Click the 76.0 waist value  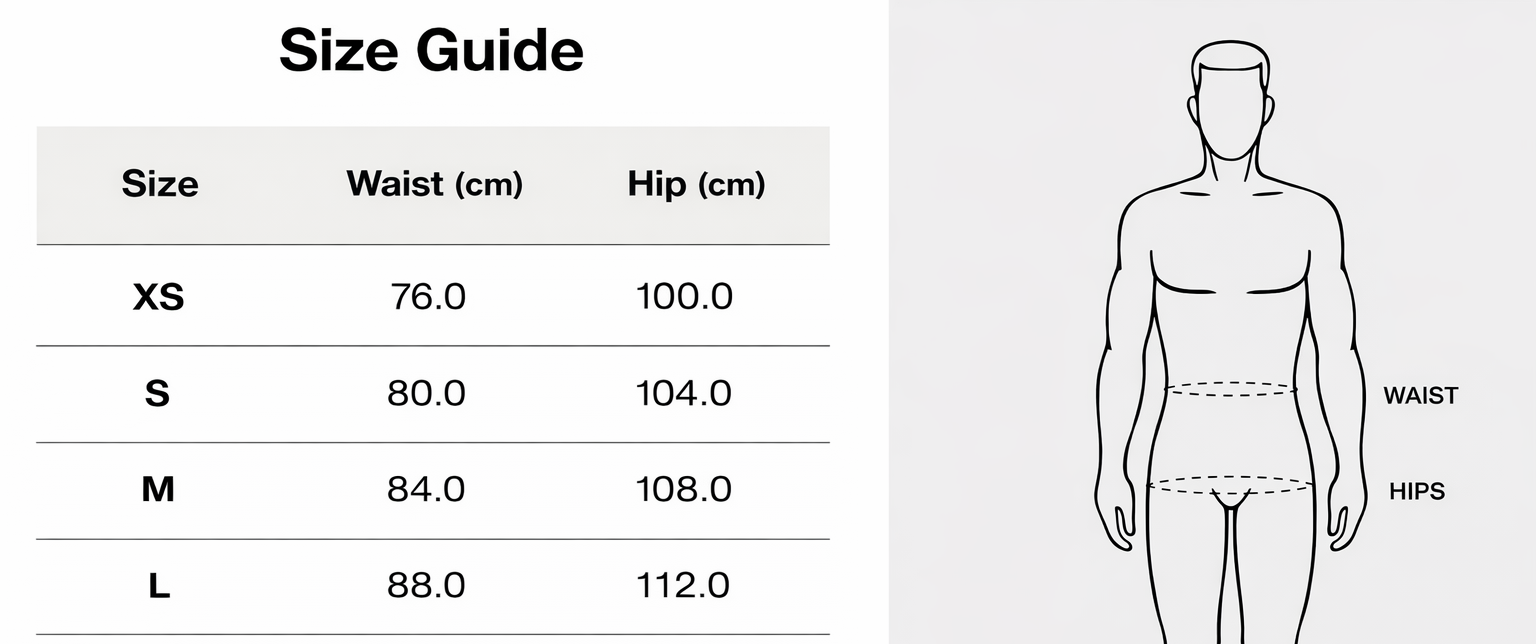coord(427,297)
